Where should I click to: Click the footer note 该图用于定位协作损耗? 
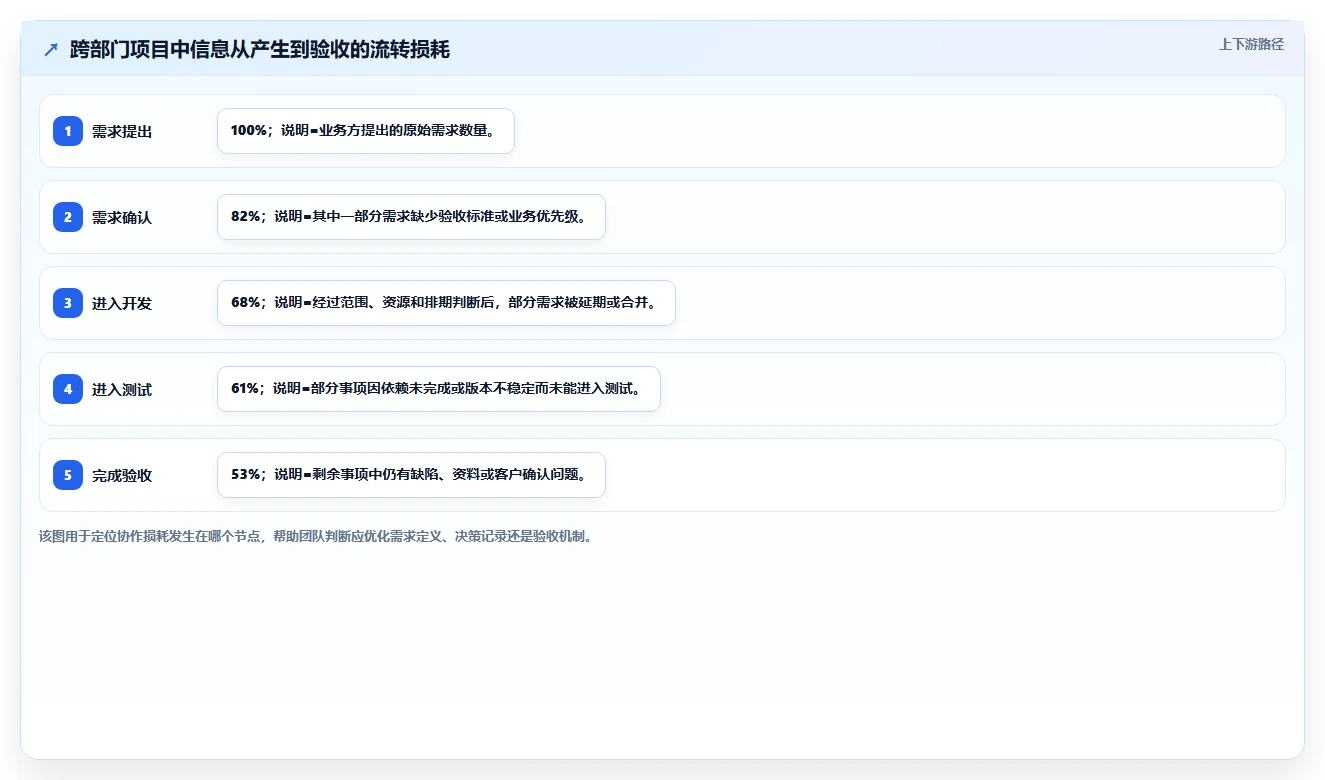[x=316, y=536]
